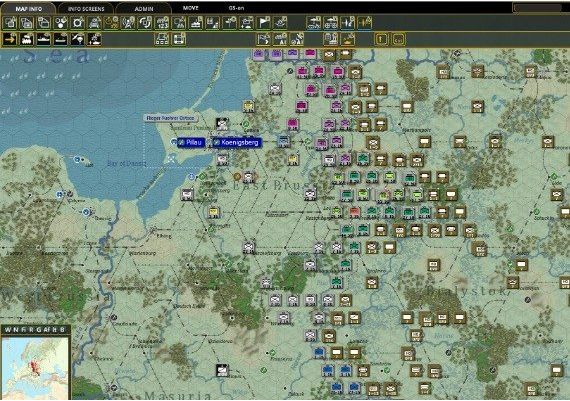
Task: Click the crossed anchors icon in the bay
Action: [172, 159]
